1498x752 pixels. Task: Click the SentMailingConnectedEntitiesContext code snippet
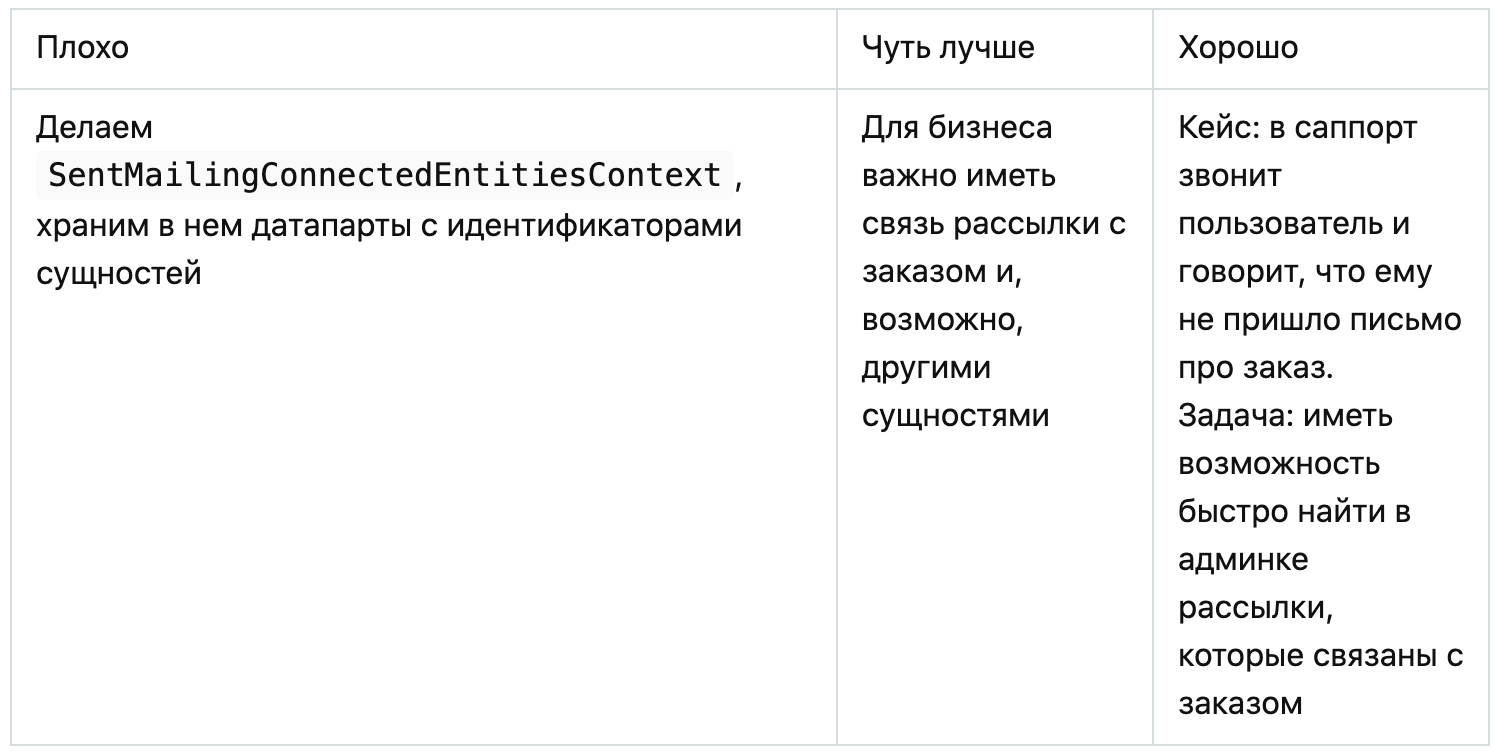[385, 175]
